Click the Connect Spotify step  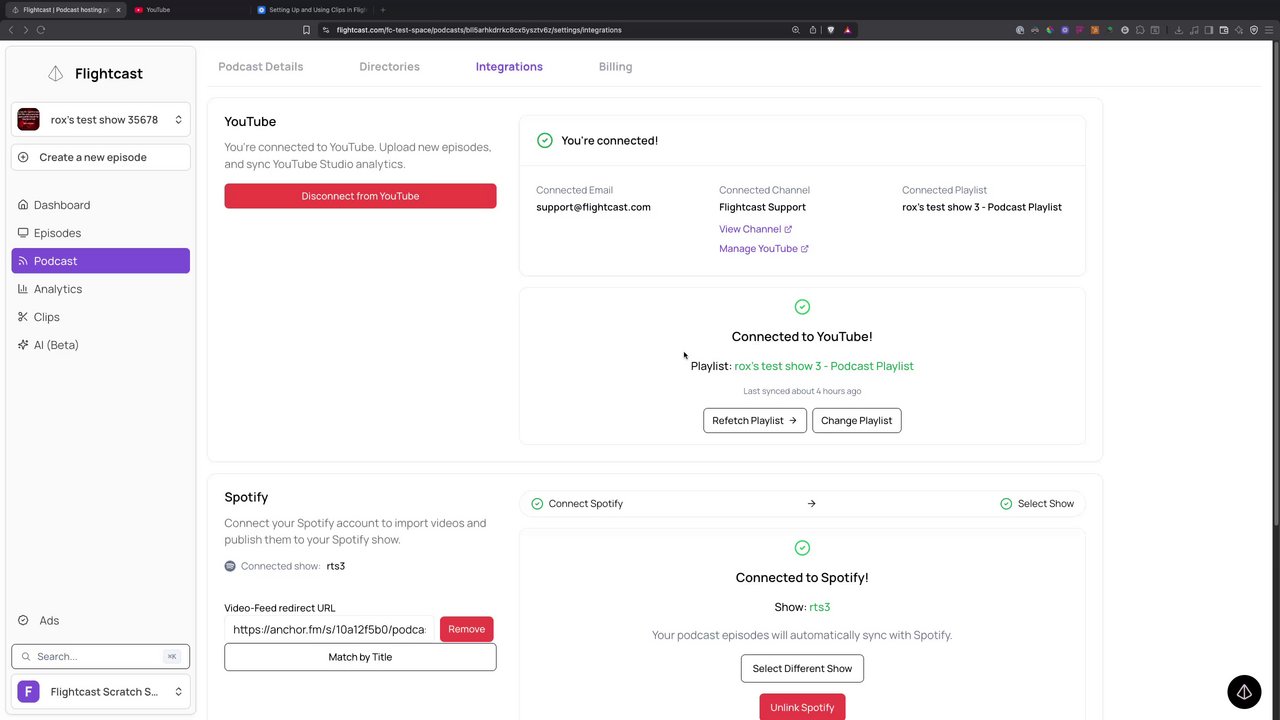point(577,504)
